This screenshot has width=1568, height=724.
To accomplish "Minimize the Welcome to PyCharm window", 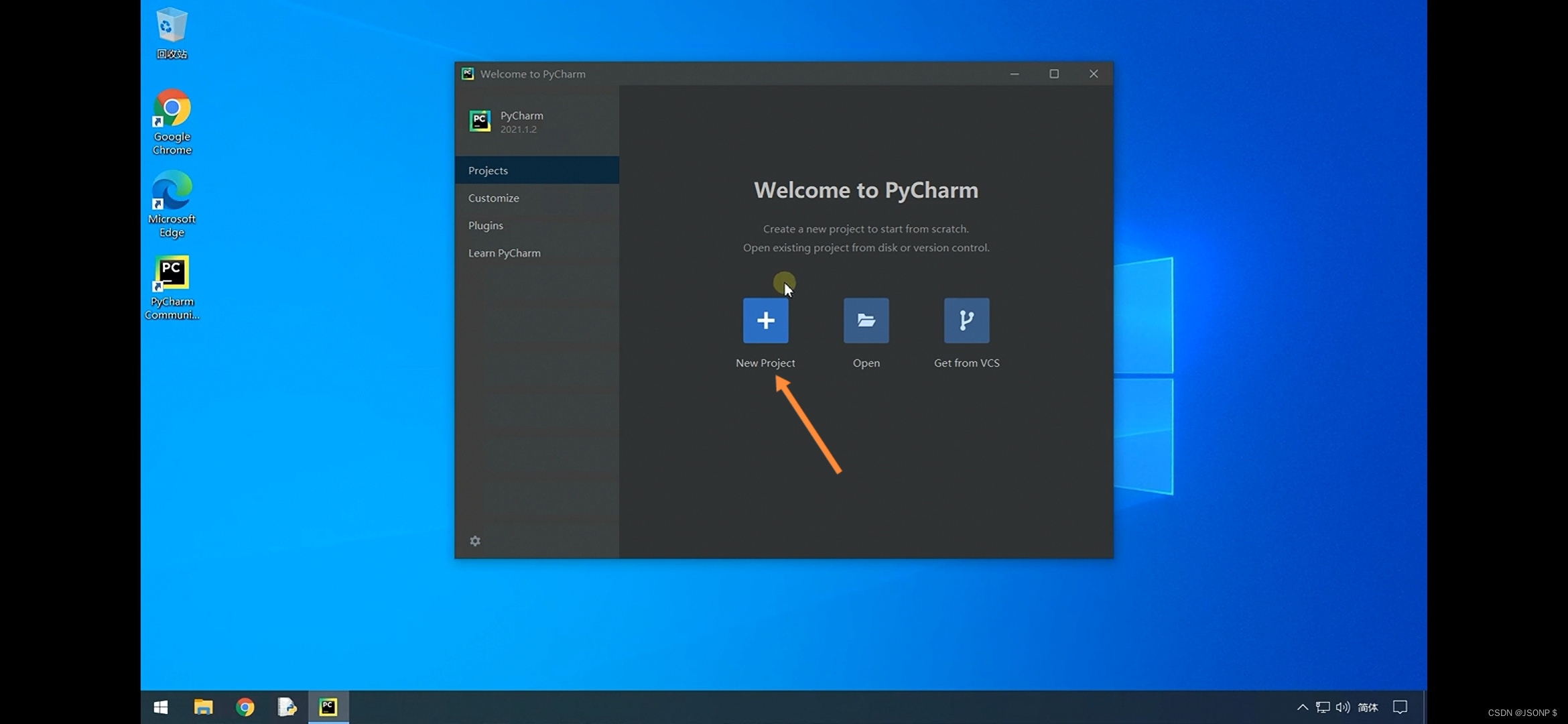I will pyautogui.click(x=1015, y=74).
